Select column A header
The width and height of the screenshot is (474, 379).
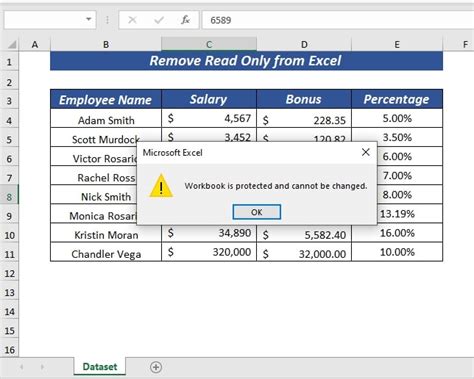pyautogui.click(x=35, y=44)
